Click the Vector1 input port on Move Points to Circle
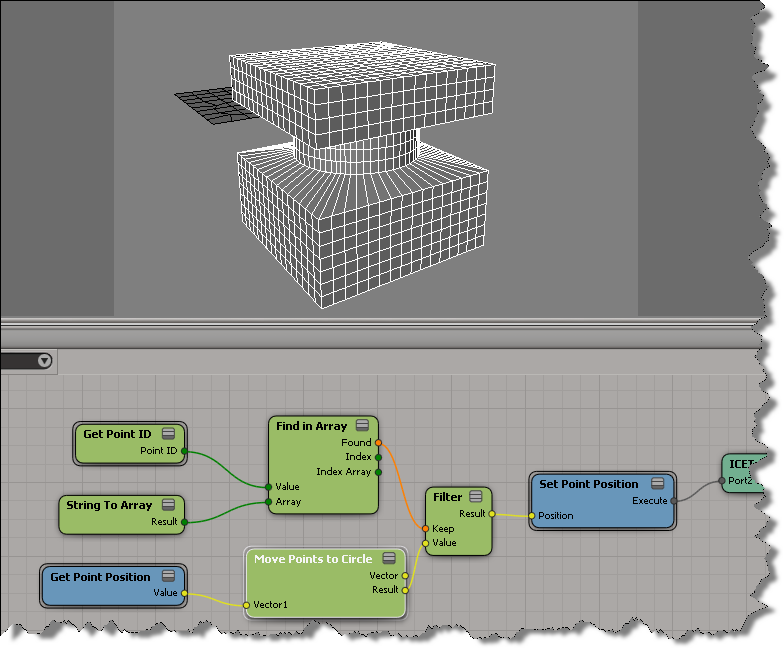The height and width of the screenshot is (648, 784). pos(247,605)
